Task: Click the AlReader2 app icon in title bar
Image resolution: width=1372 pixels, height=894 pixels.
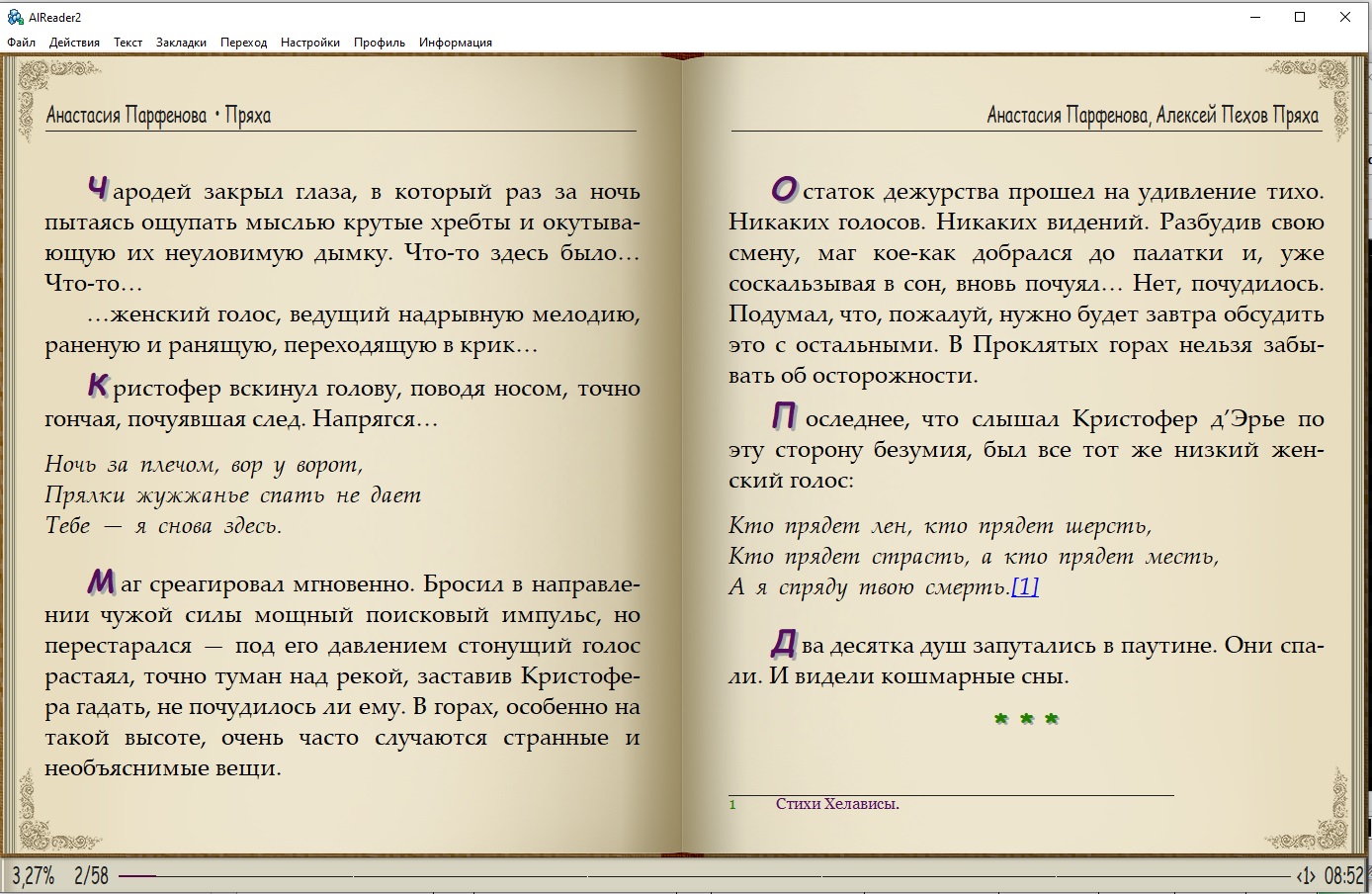Action: point(15,17)
